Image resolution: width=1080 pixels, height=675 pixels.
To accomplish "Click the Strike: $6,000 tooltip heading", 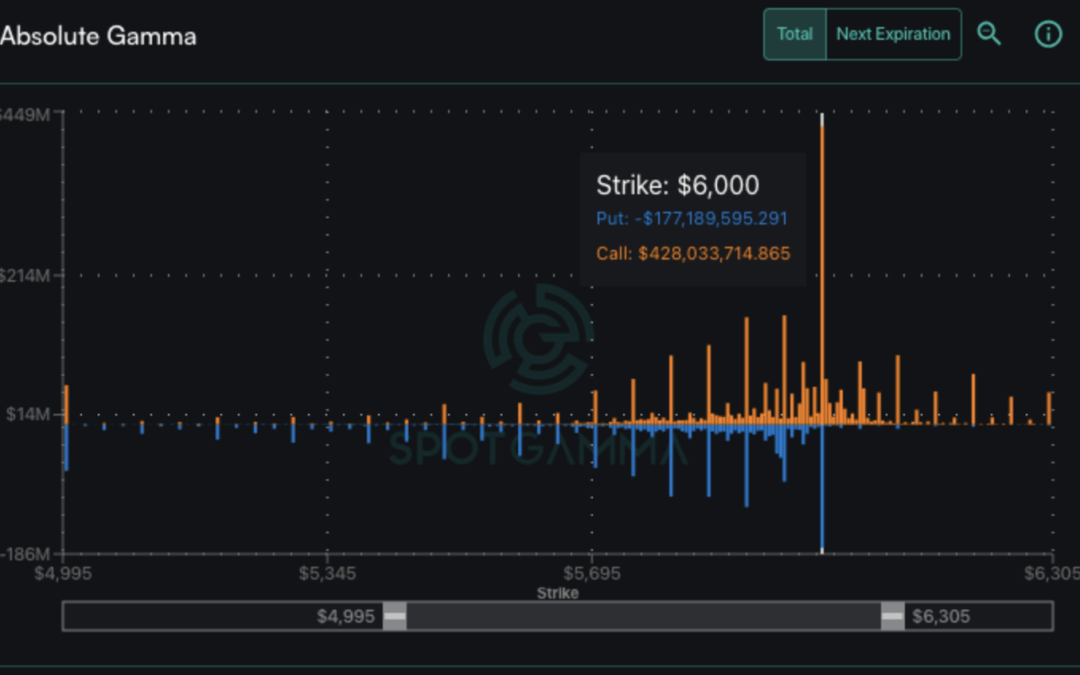I will [x=678, y=185].
